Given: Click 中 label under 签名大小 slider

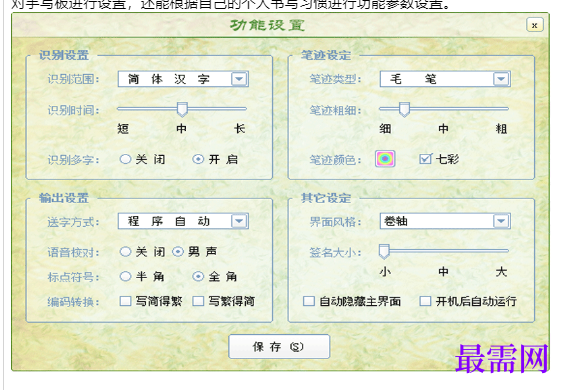Looking at the screenshot, I should [443, 271].
